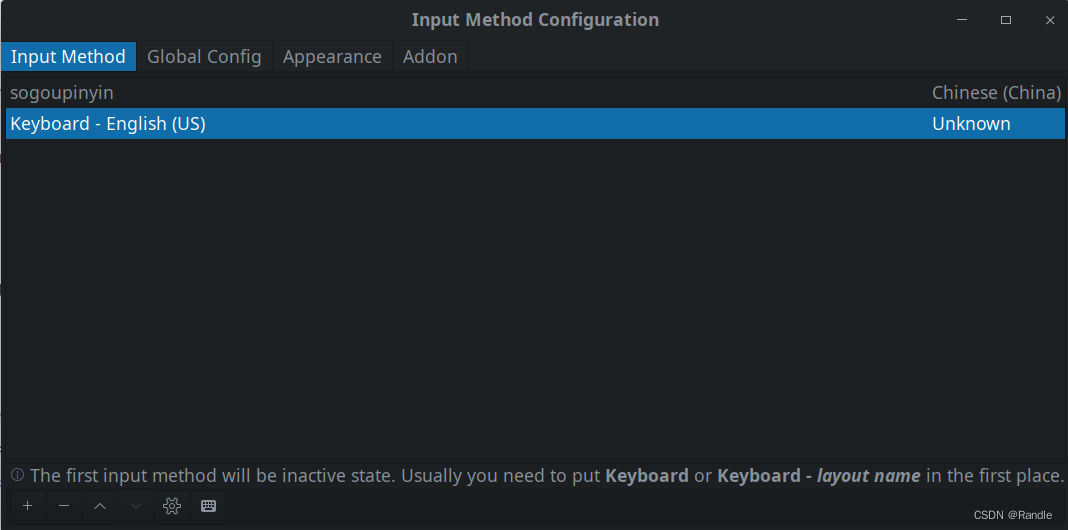Add a new input method with plus icon
1068x530 pixels.
27,505
